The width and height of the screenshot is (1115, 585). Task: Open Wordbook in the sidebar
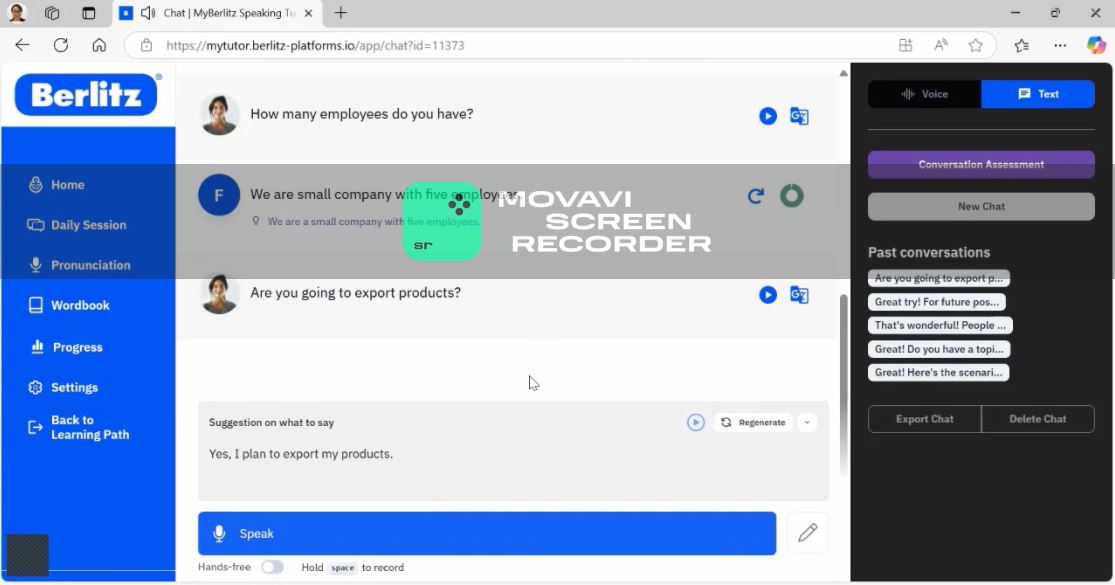pos(69,306)
